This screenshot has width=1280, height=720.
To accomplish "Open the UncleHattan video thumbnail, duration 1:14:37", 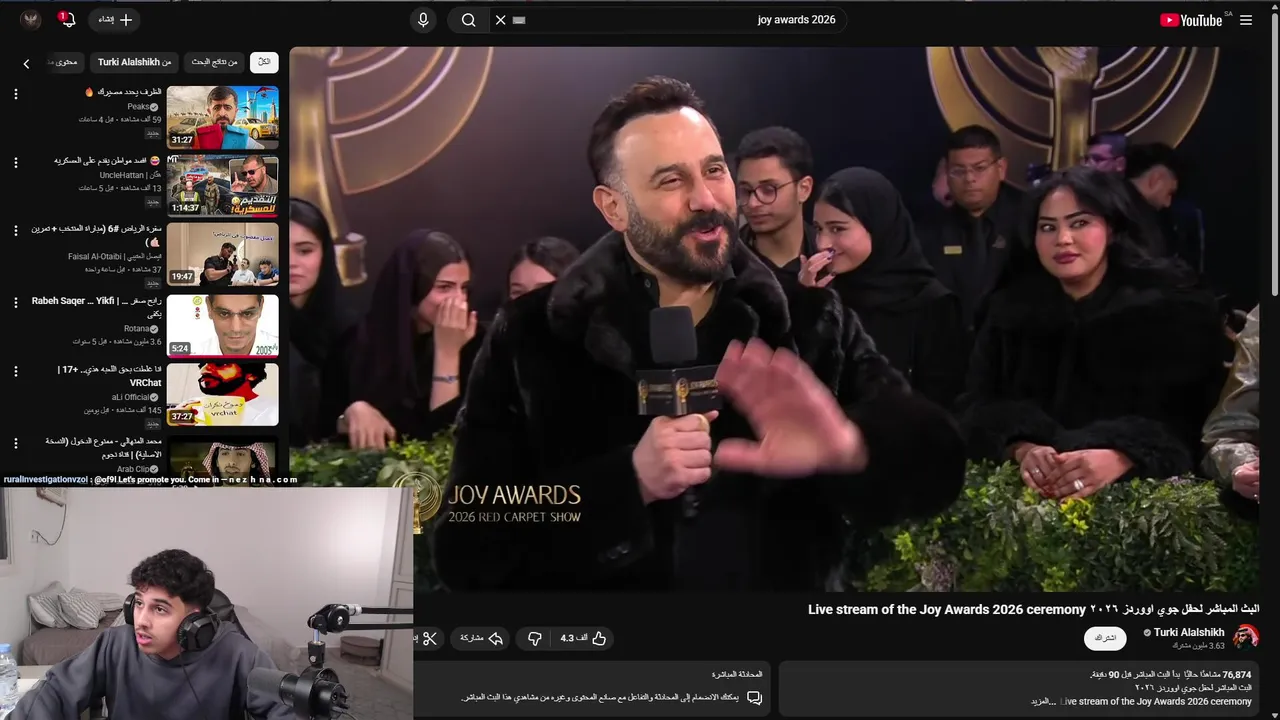I will (x=223, y=185).
